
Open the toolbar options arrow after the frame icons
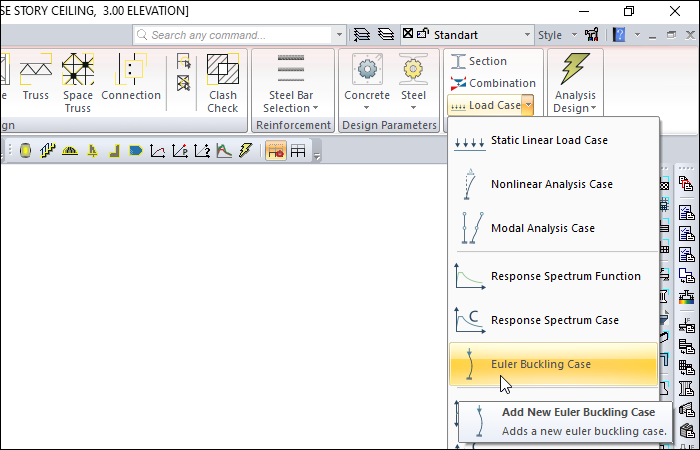pyautogui.click(x=317, y=156)
